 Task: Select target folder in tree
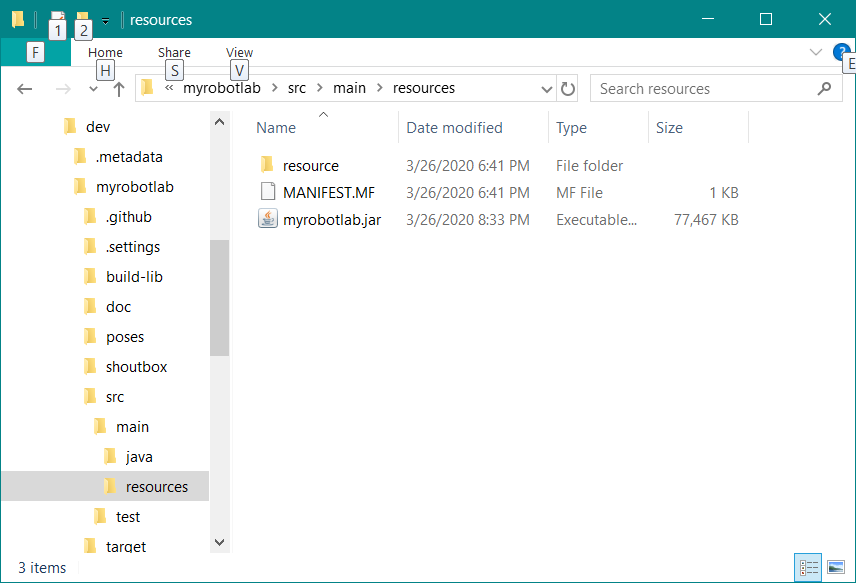[x=126, y=546]
